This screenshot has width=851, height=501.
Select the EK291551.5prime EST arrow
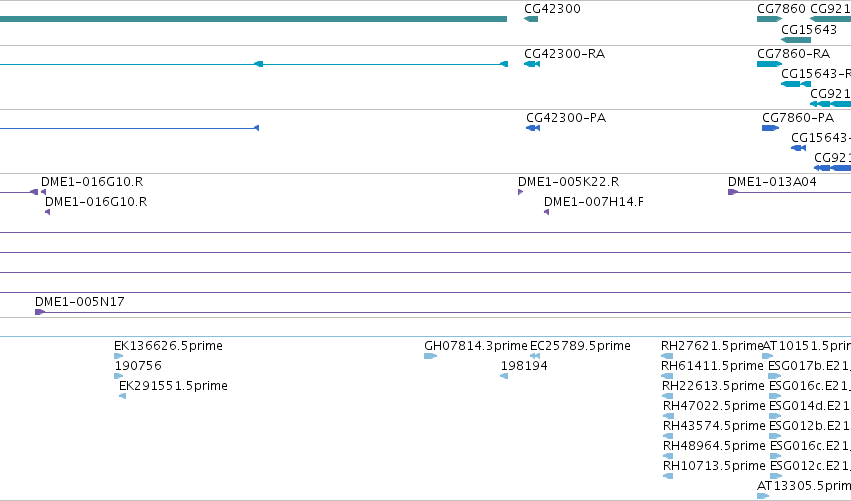point(123,396)
